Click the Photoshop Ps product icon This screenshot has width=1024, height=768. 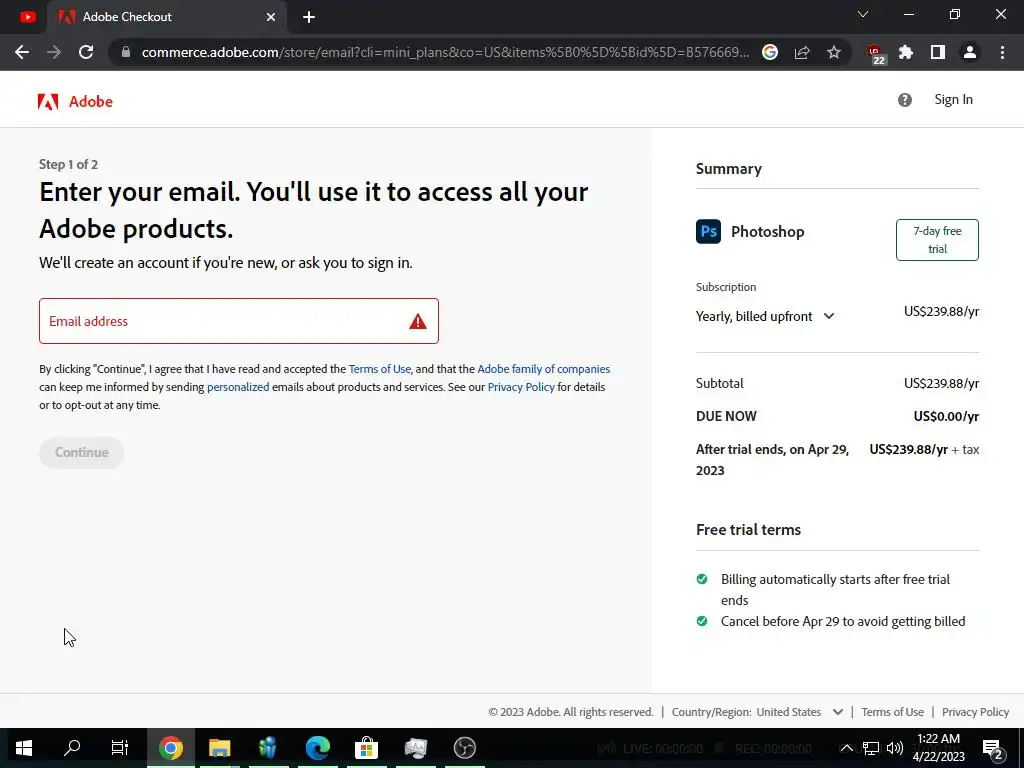709,231
